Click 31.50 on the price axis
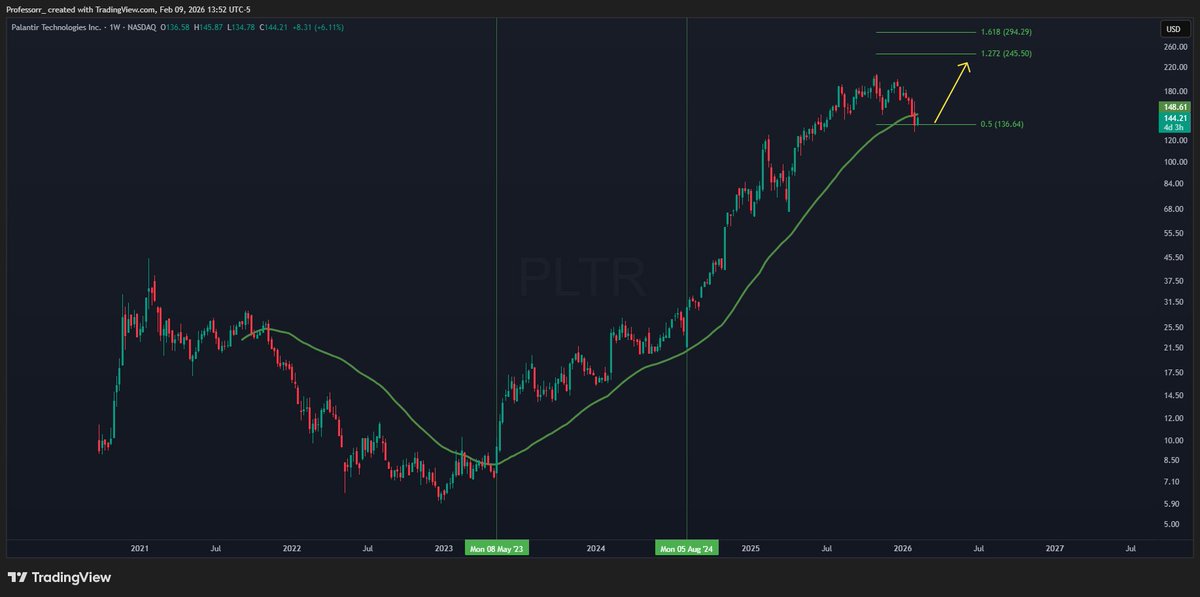Screen dimensions: 1200x597 pyautogui.click(x=1175, y=302)
